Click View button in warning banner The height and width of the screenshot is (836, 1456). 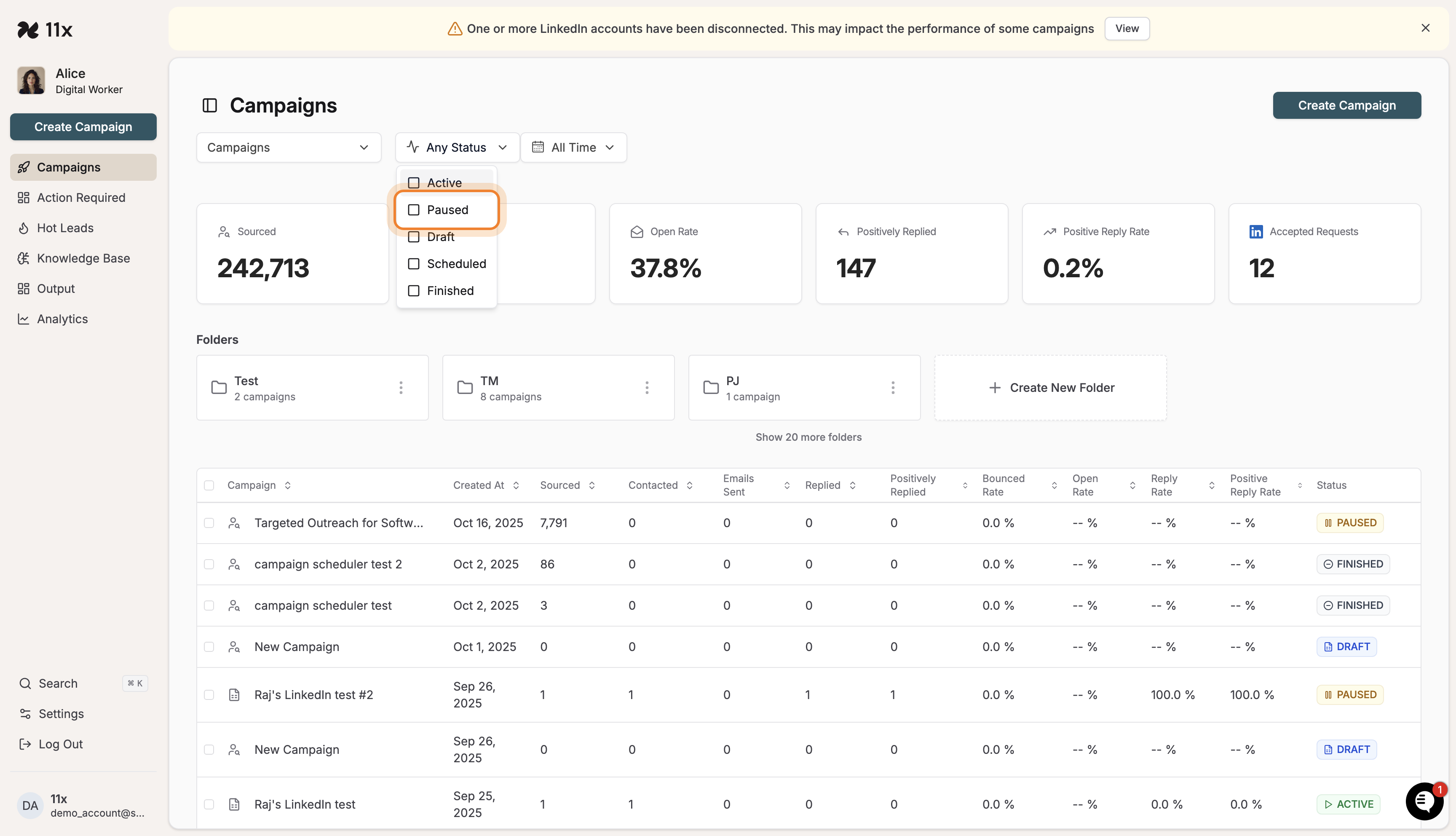click(x=1126, y=29)
